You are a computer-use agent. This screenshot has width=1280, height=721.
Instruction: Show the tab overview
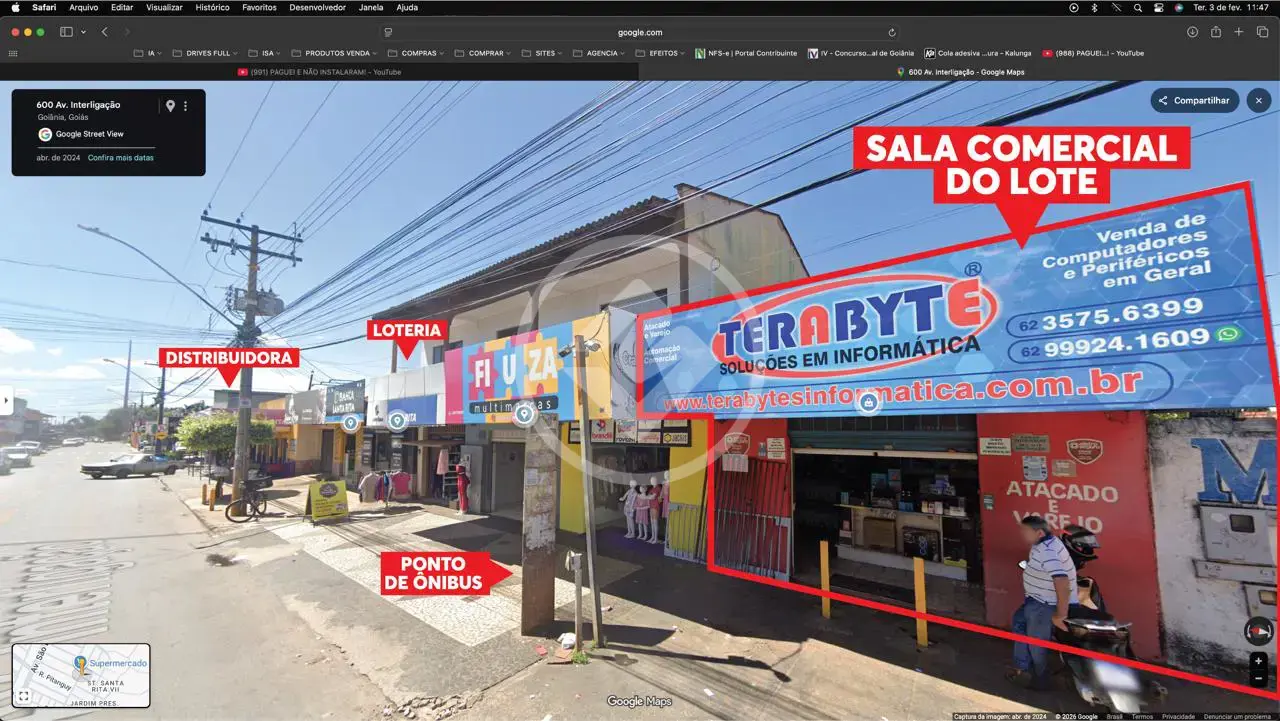[x=1262, y=32]
